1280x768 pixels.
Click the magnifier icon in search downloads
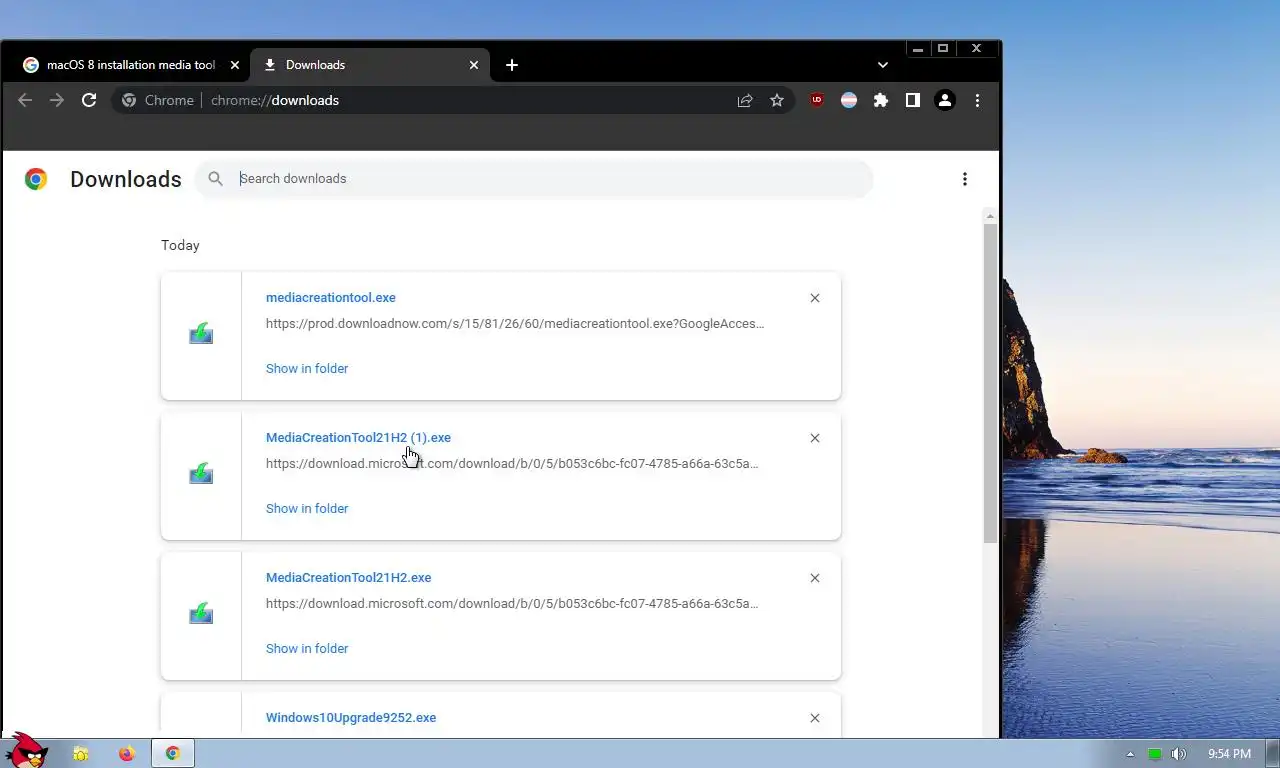coord(215,179)
